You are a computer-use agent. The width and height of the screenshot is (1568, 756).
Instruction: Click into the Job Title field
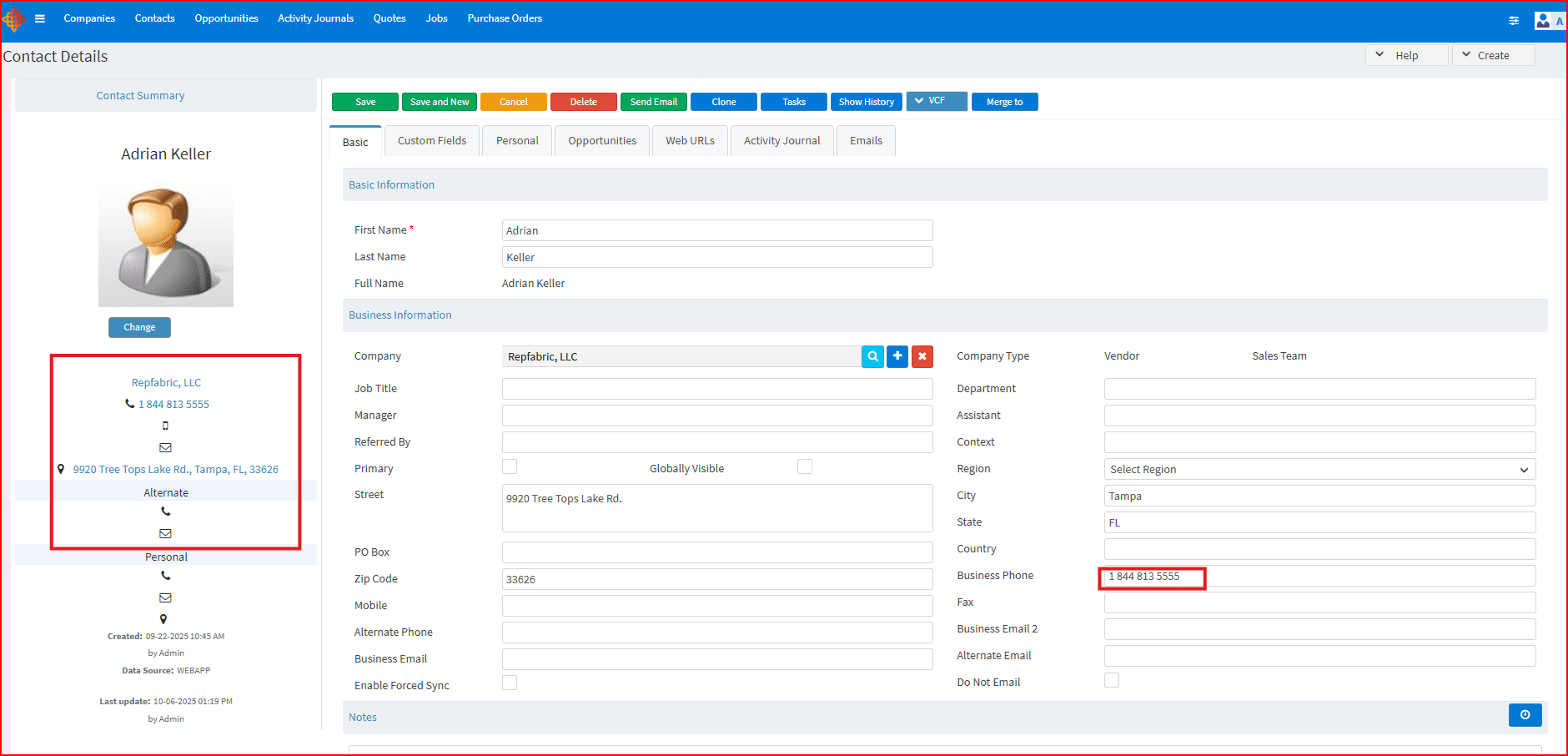point(717,389)
